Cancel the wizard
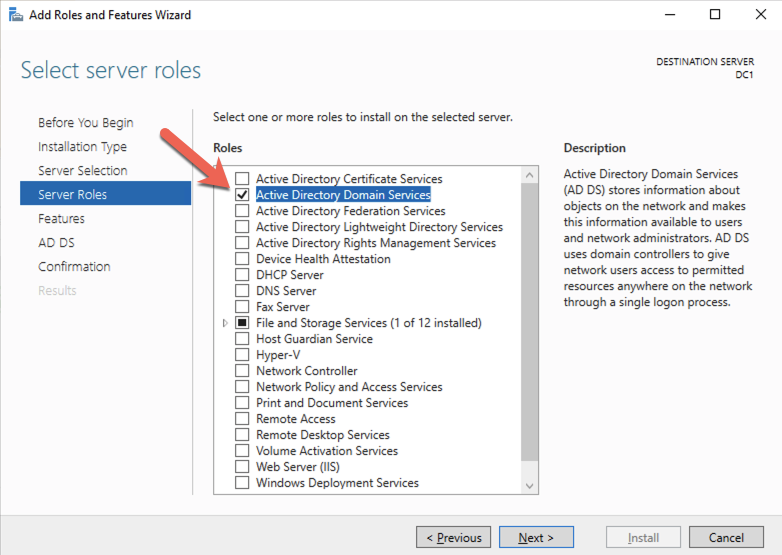The height and width of the screenshot is (555, 782). coord(726,538)
